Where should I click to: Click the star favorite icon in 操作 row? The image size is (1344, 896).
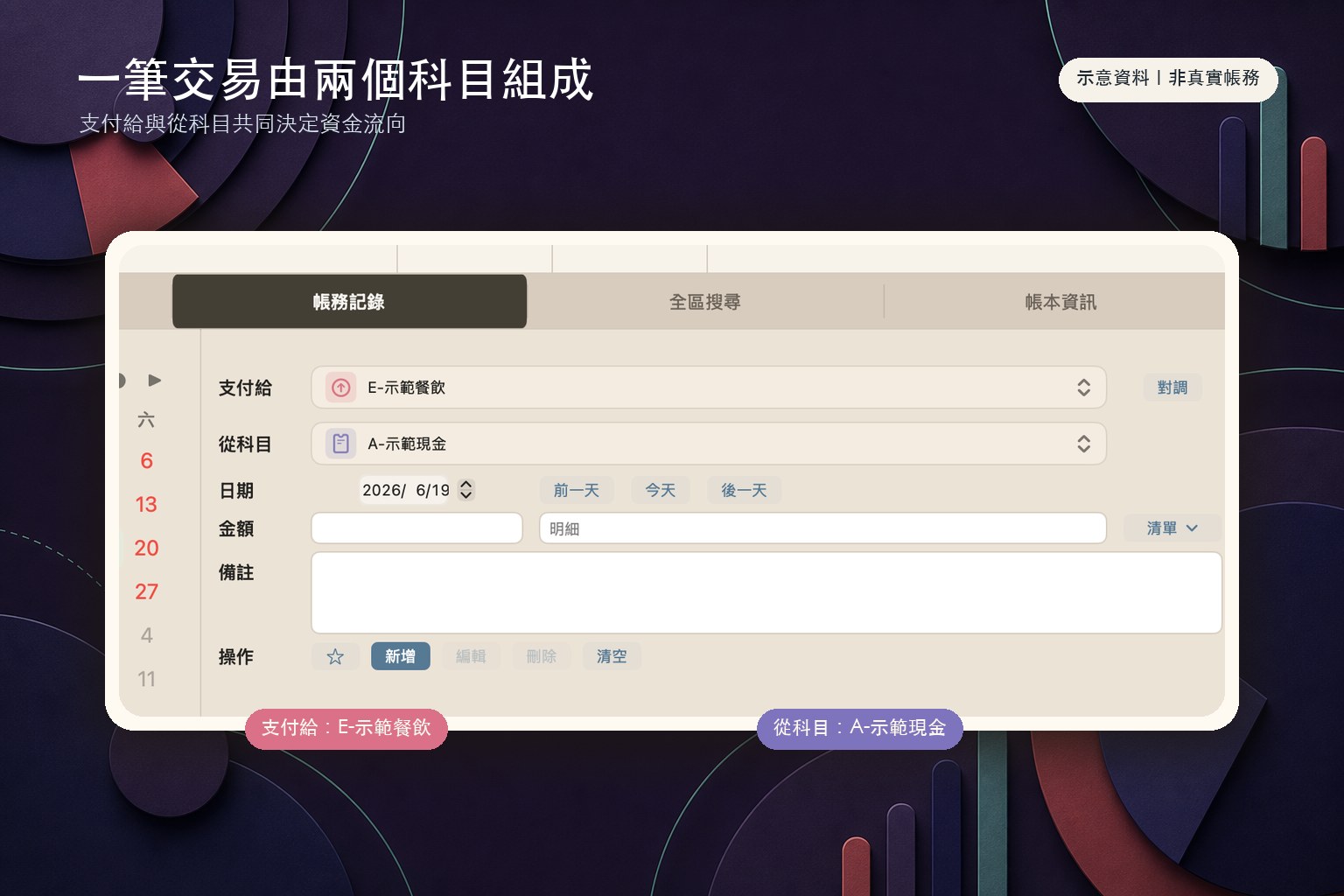pos(335,656)
